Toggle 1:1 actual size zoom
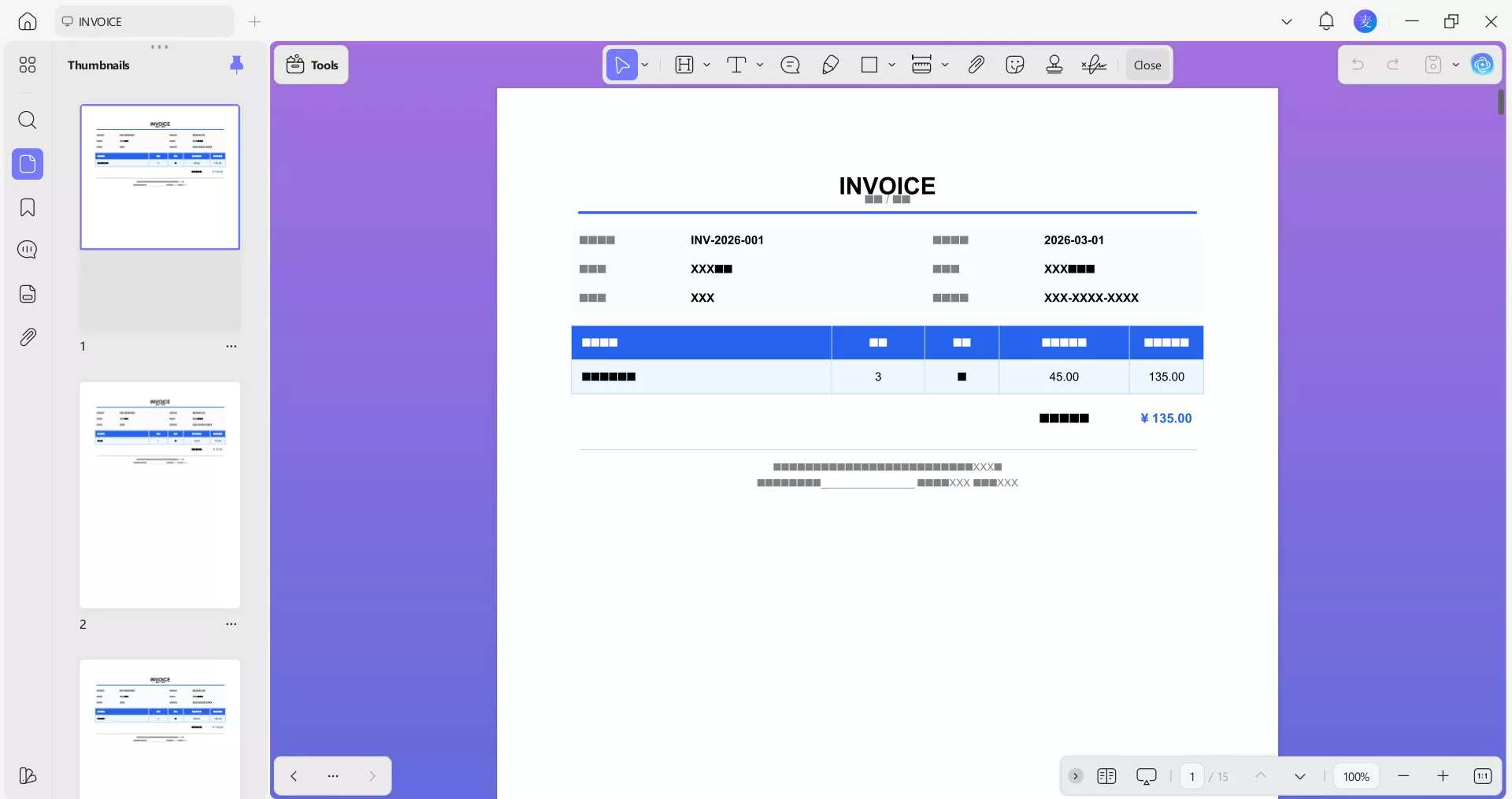The width and height of the screenshot is (1512, 799). [x=1483, y=776]
